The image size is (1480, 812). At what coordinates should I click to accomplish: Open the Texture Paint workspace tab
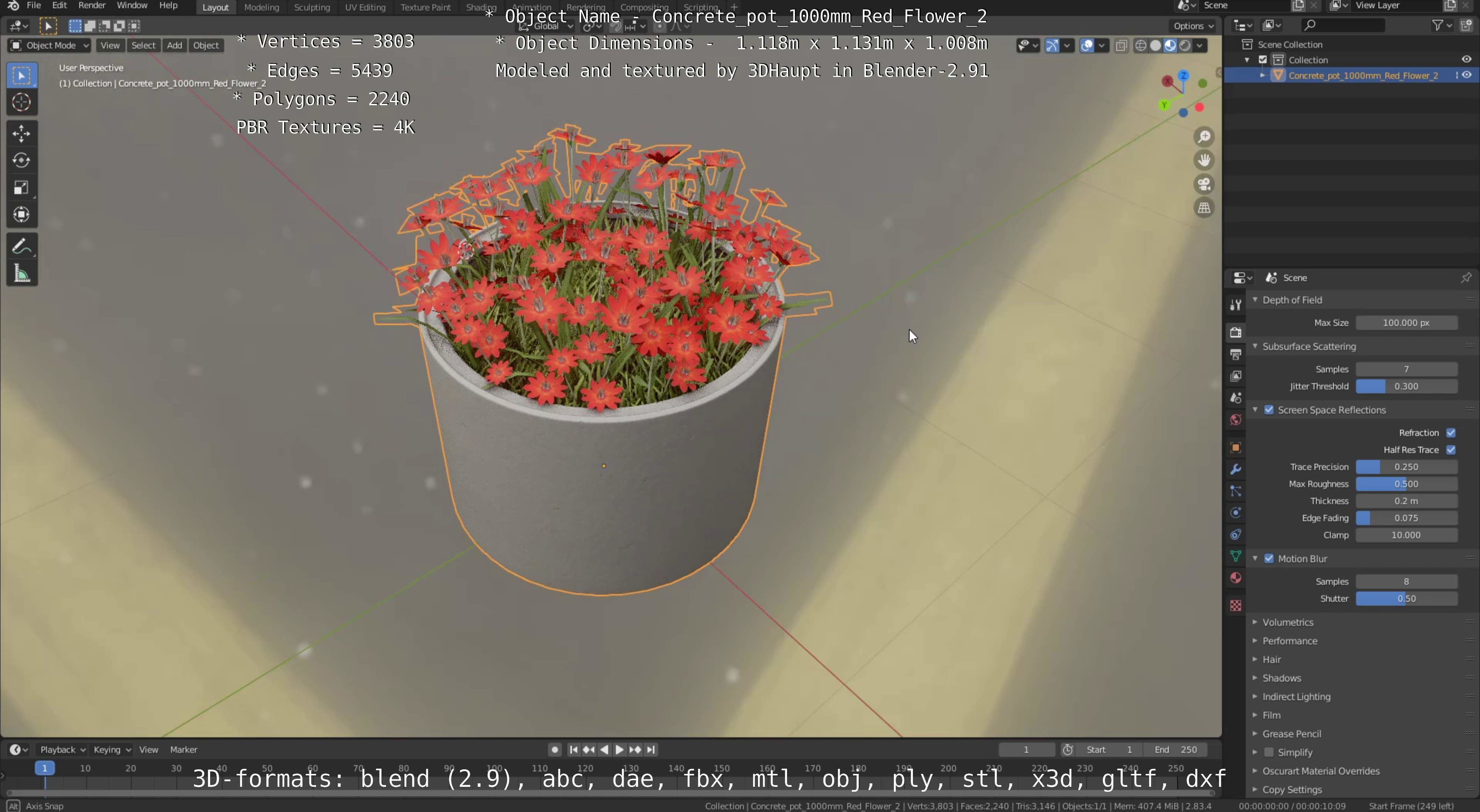(426, 7)
